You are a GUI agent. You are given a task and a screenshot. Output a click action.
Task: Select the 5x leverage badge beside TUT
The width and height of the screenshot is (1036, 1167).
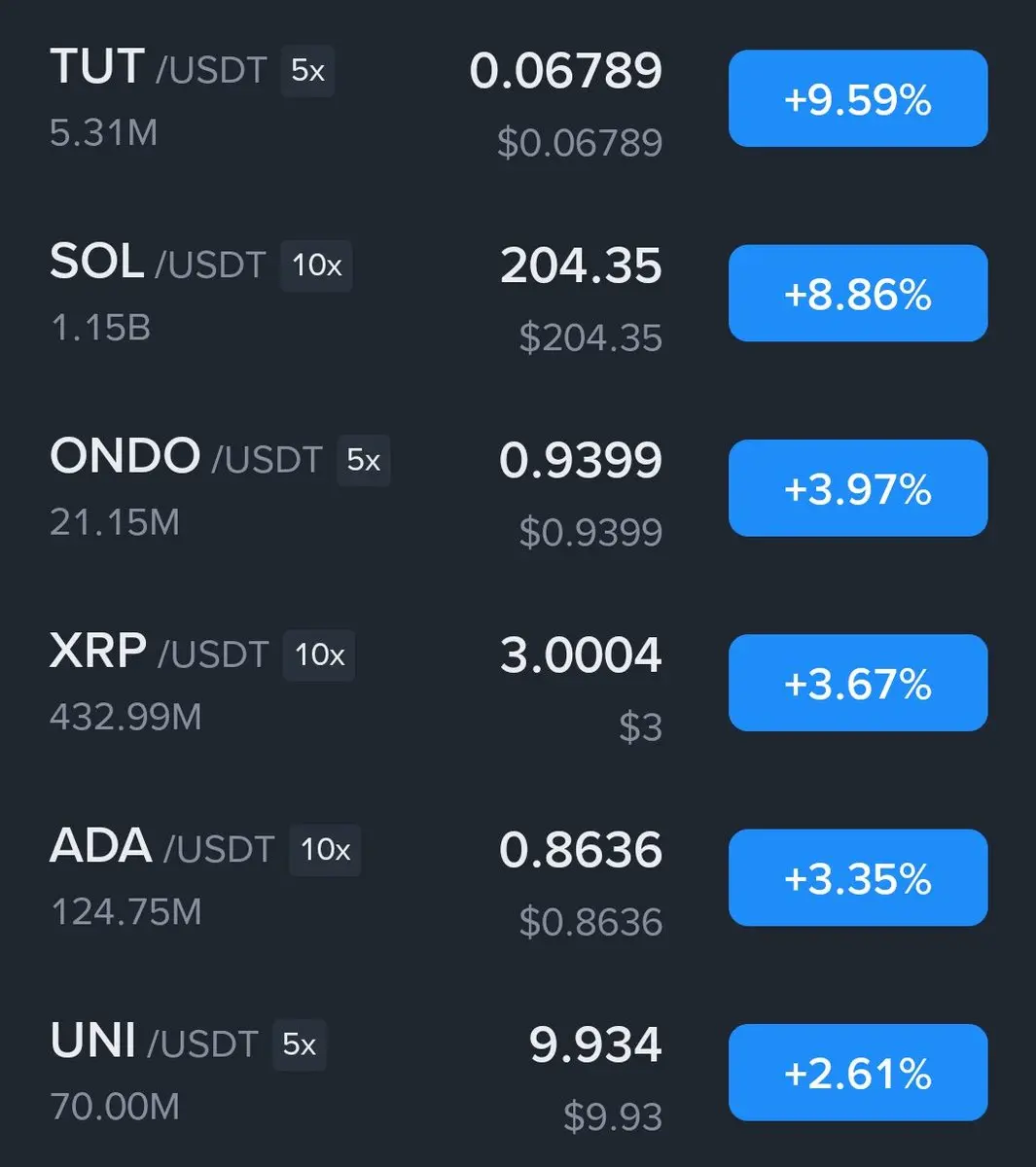[307, 71]
